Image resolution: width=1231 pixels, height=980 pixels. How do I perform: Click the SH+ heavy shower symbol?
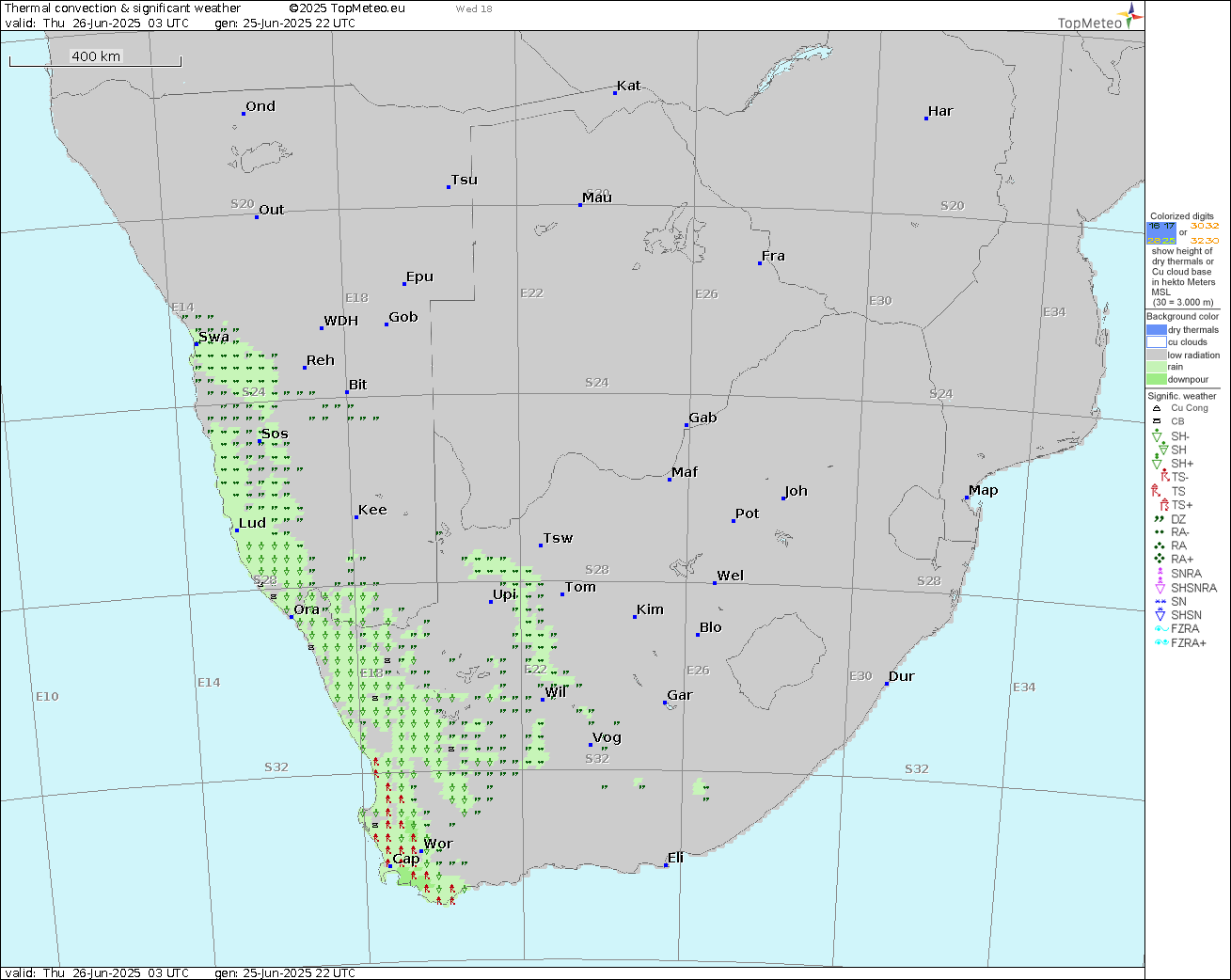tap(1158, 463)
